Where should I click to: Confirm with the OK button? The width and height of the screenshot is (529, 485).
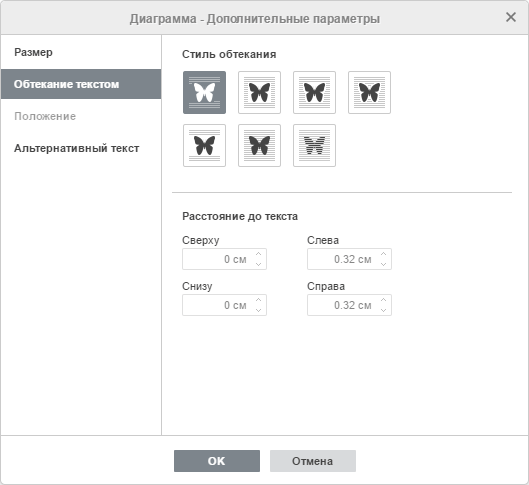point(217,461)
